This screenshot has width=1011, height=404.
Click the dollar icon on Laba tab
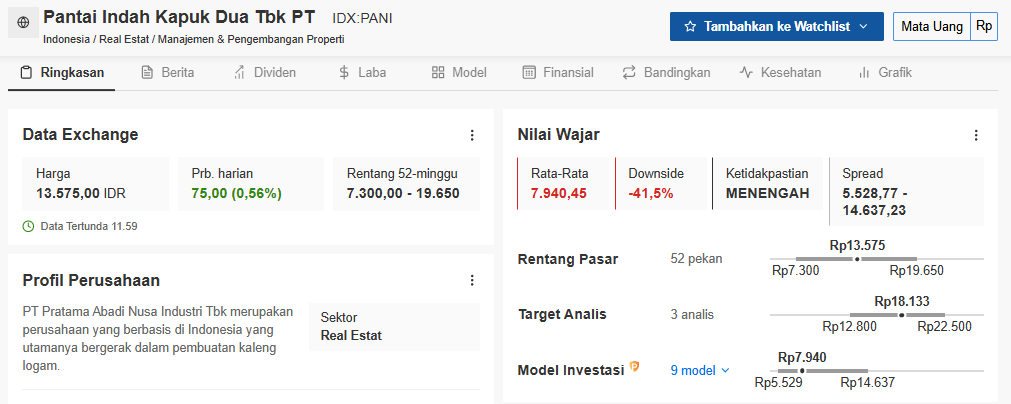coord(344,72)
